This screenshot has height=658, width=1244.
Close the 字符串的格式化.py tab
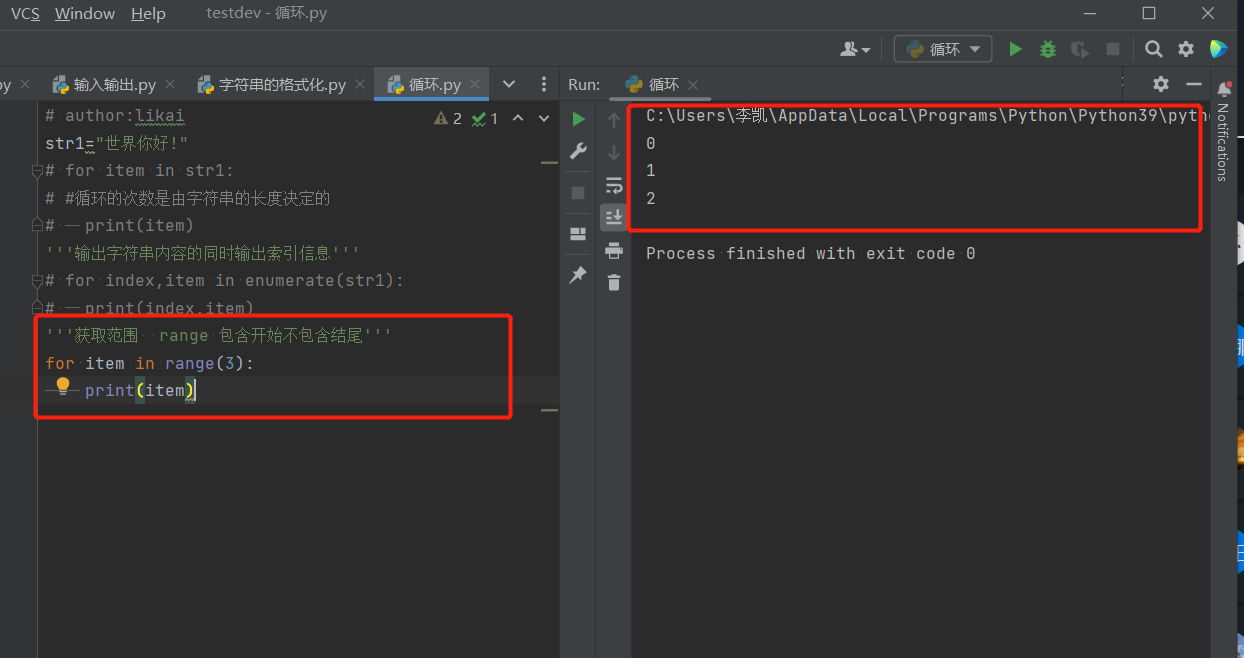(x=359, y=85)
